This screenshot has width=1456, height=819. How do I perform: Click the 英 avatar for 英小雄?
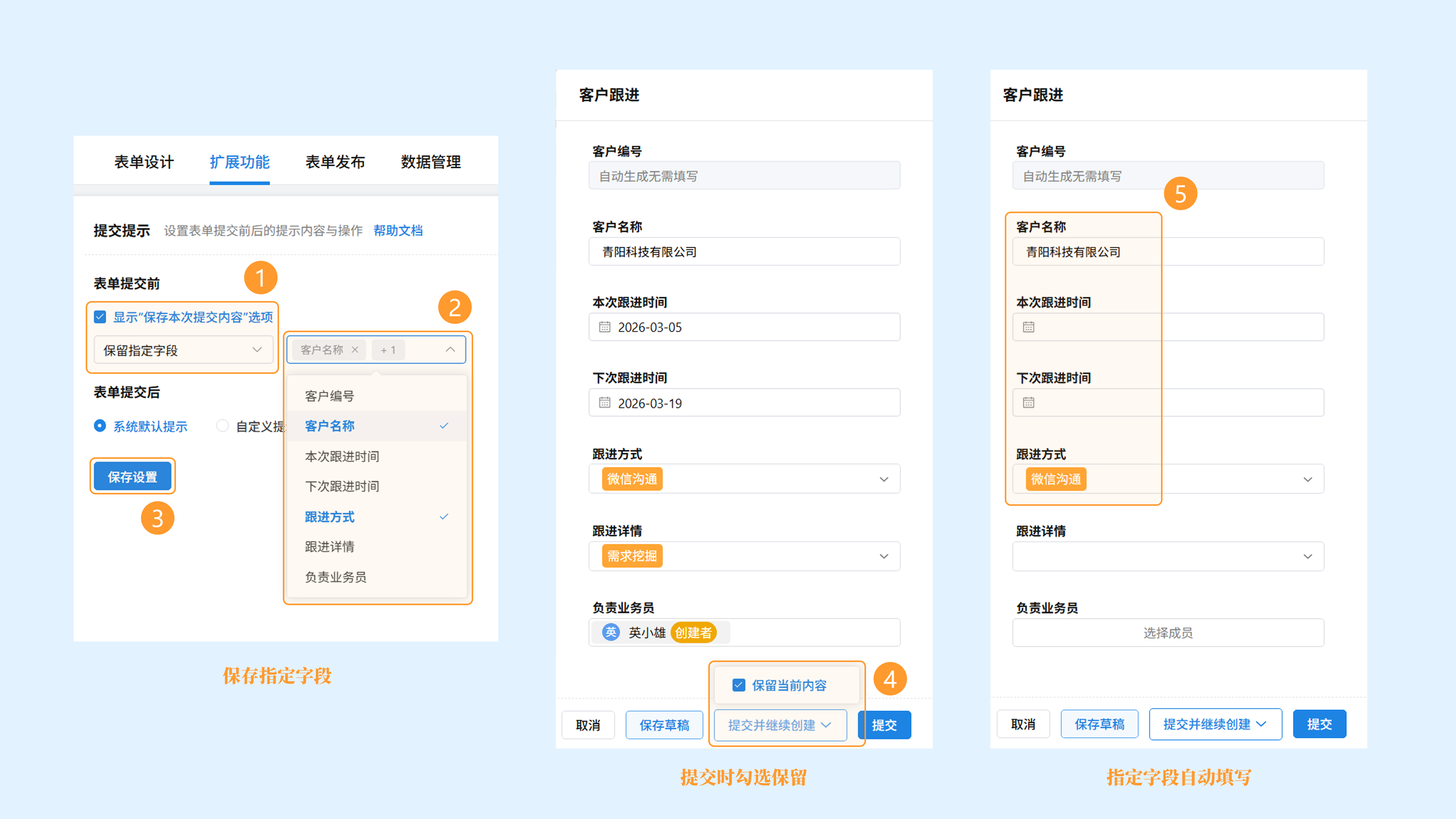click(610, 632)
